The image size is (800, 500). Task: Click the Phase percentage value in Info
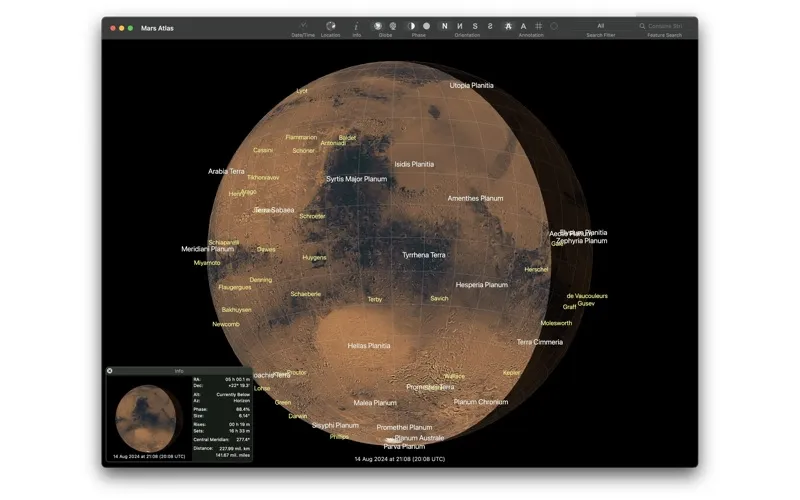[x=243, y=409]
